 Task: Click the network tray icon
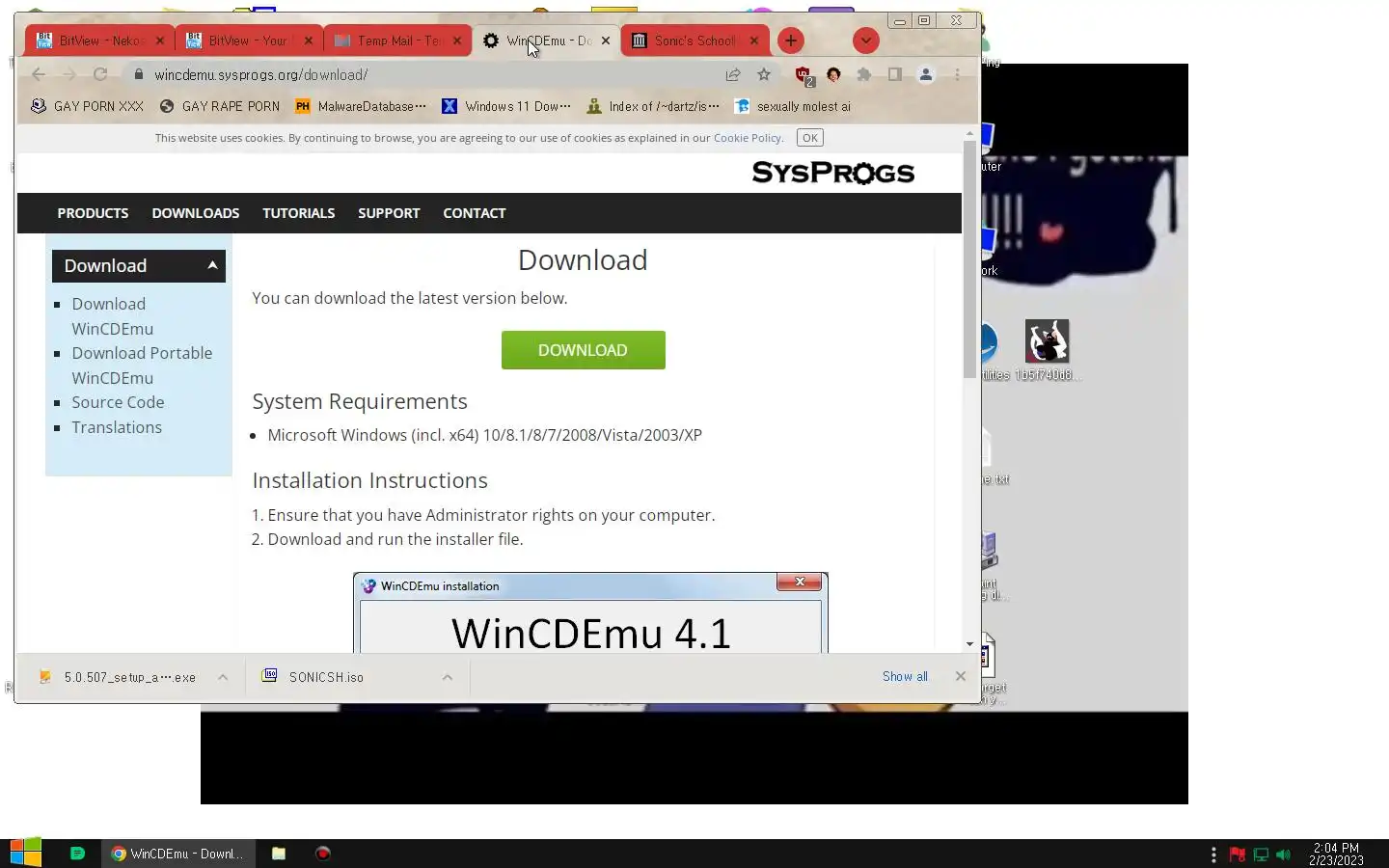[x=1261, y=854]
